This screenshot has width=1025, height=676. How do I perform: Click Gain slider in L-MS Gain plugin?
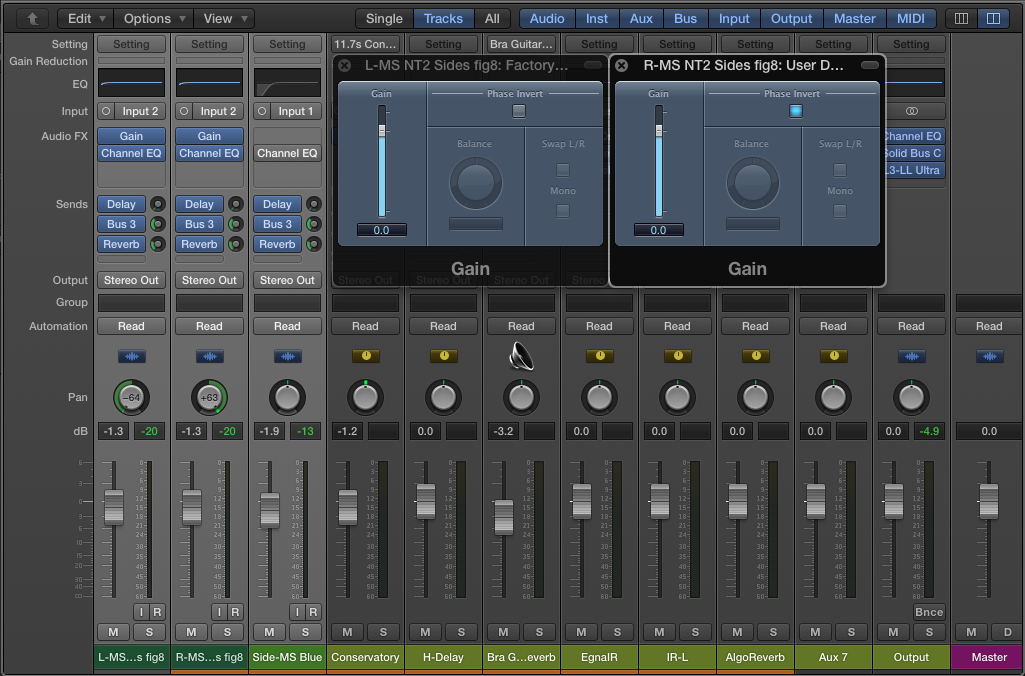click(382, 131)
